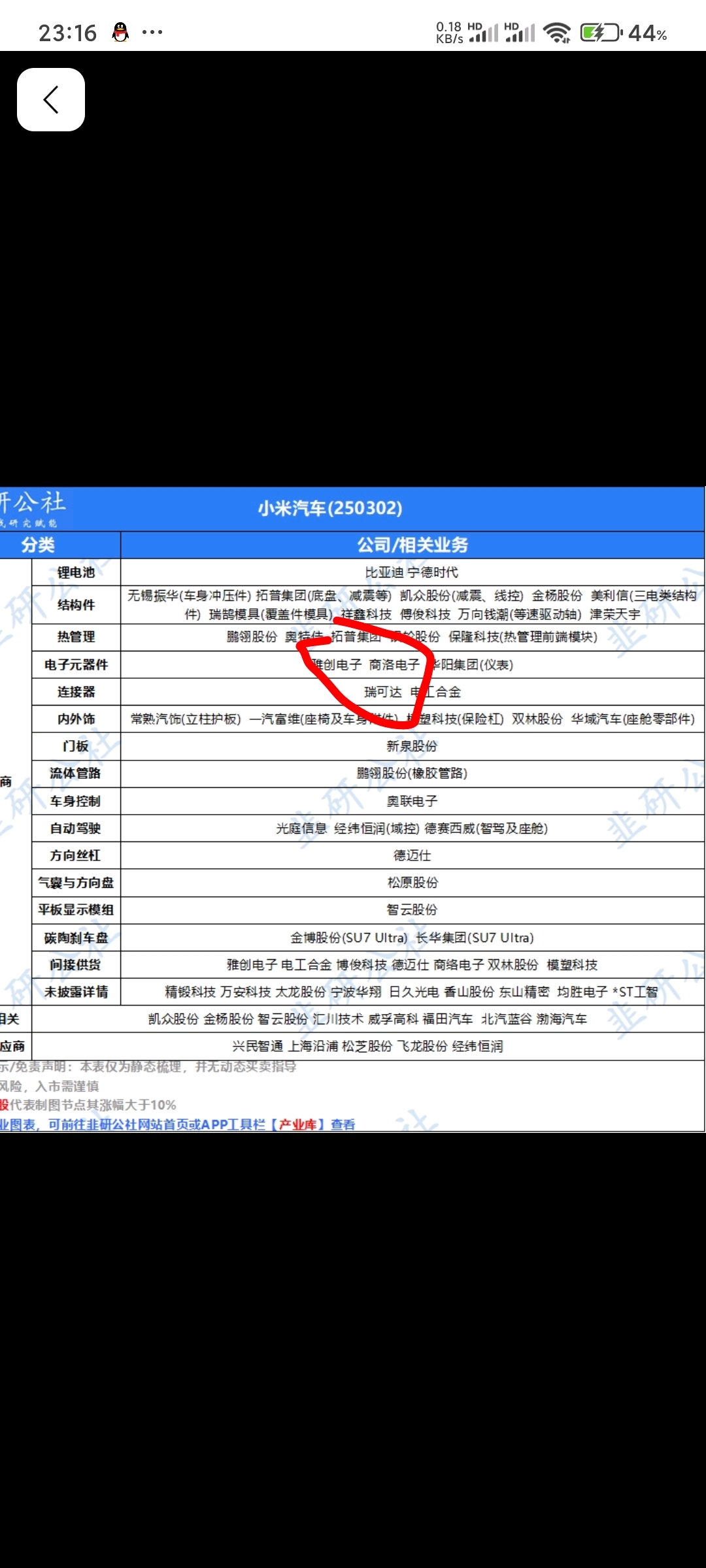The width and height of the screenshot is (706, 1568).
Task: Select the 未披露详情 category cell
Action: (x=76, y=992)
